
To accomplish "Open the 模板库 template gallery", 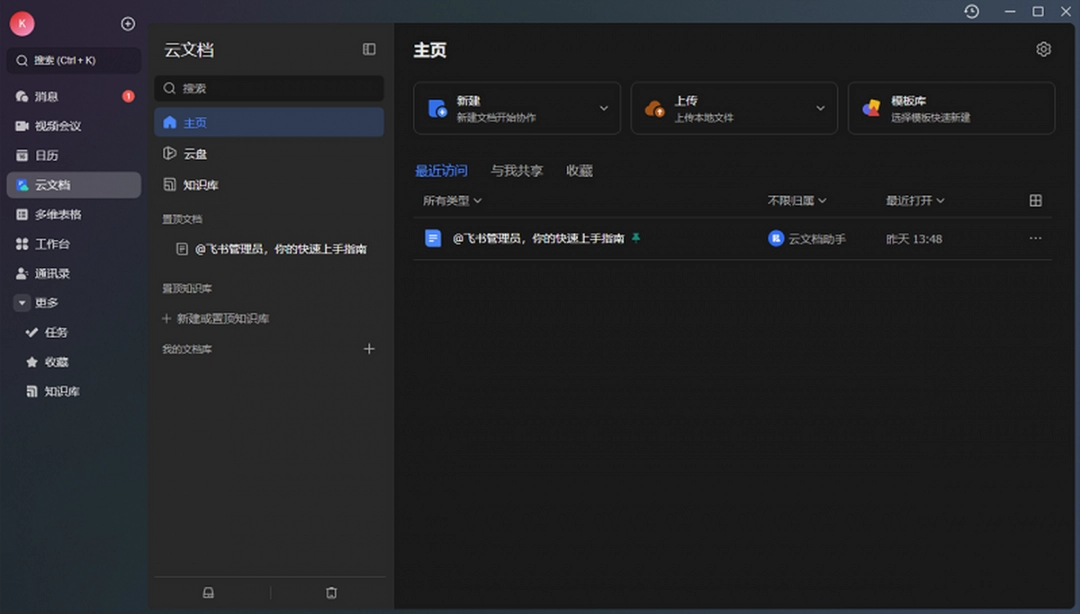I will tap(950, 108).
